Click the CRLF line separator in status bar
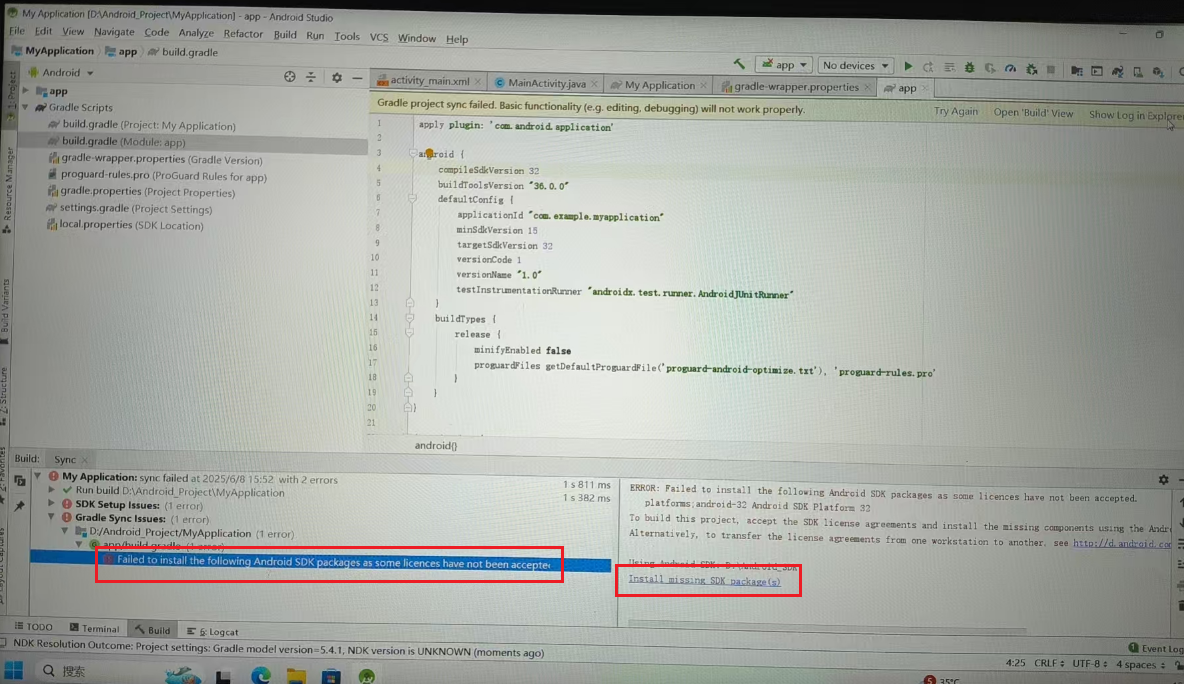This screenshot has height=684, width=1184. [1049, 663]
